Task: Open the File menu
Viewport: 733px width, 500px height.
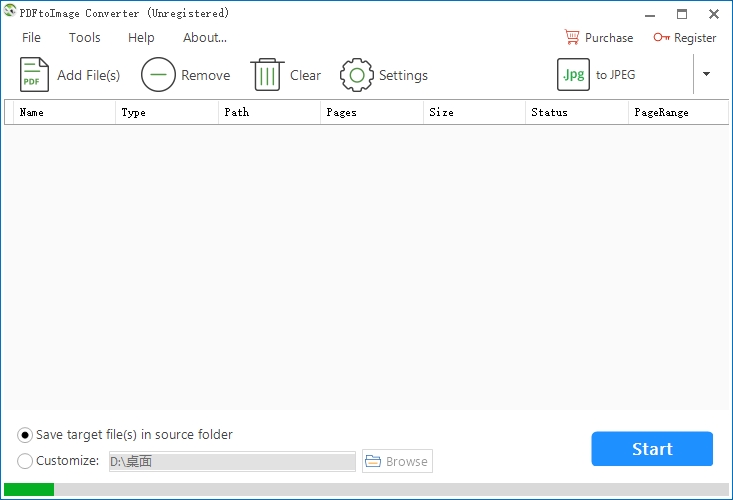Action: tap(31, 37)
